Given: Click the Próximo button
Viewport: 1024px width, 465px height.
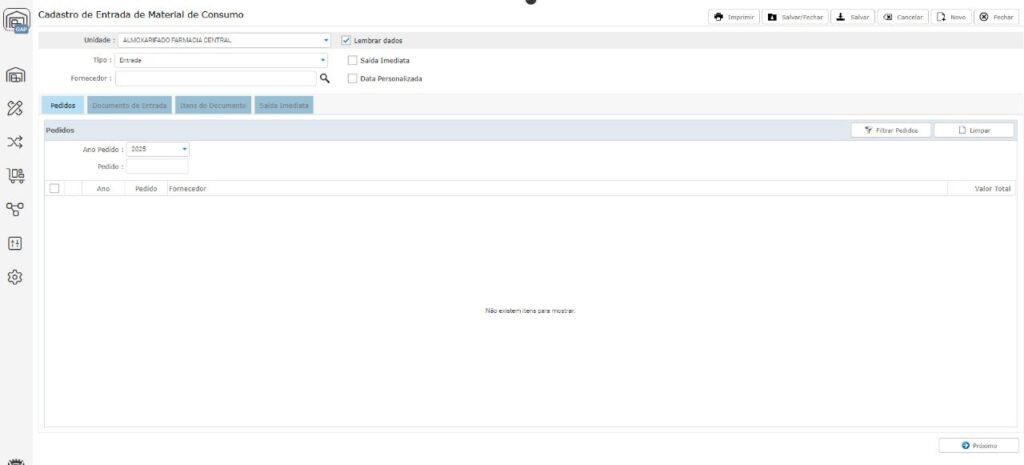Looking at the screenshot, I should 978,445.
